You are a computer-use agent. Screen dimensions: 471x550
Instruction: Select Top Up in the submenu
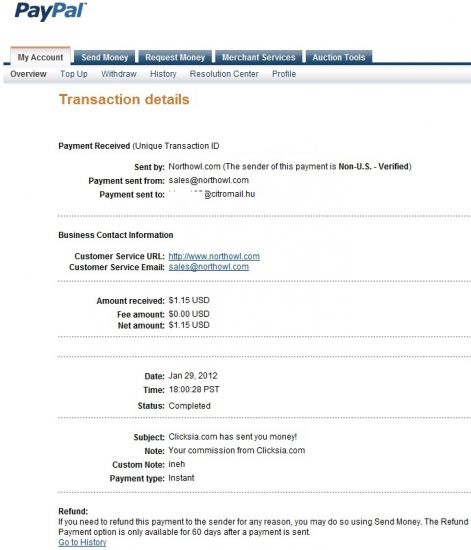(74, 74)
